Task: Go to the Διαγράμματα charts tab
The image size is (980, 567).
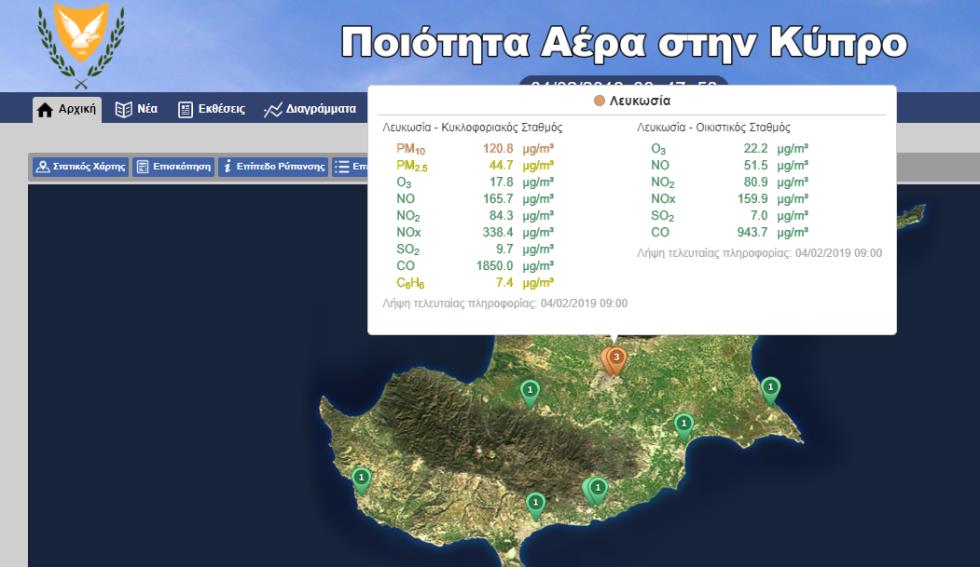Action: tap(309, 109)
